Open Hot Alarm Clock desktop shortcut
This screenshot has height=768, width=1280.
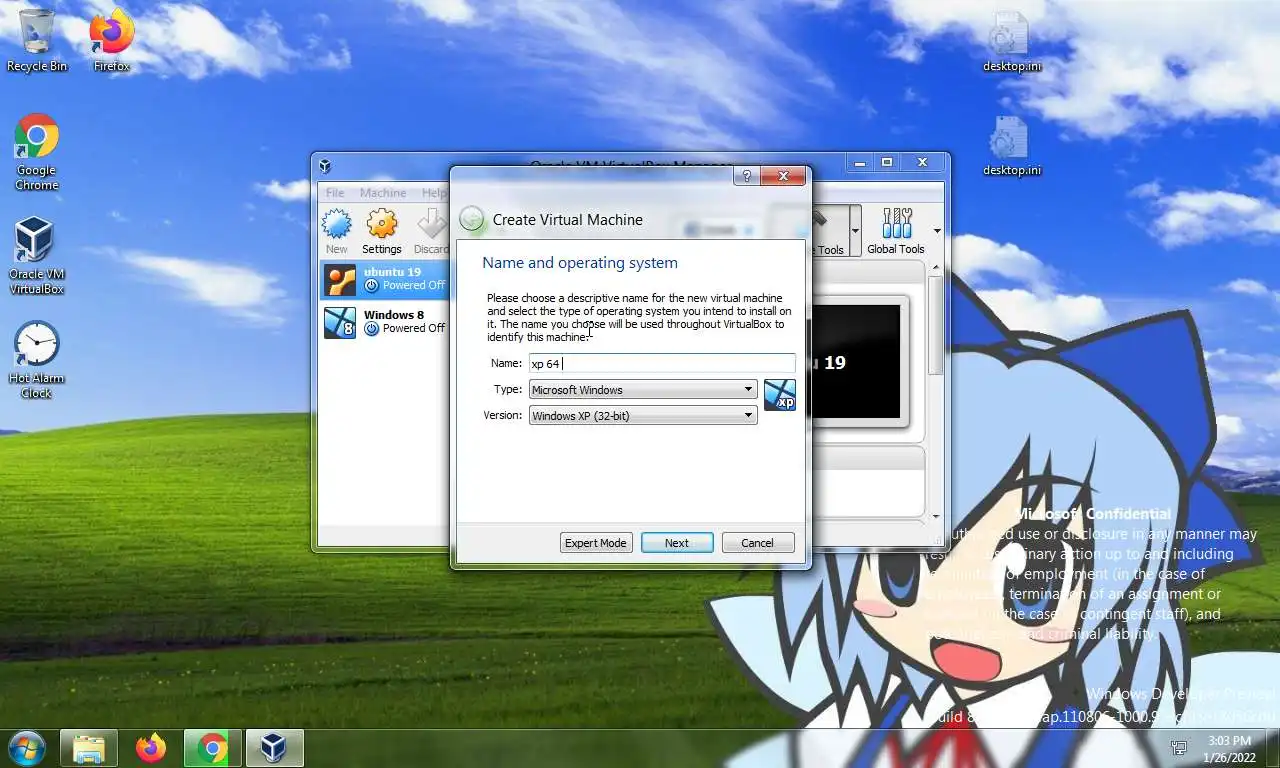click(x=37, y=360)
